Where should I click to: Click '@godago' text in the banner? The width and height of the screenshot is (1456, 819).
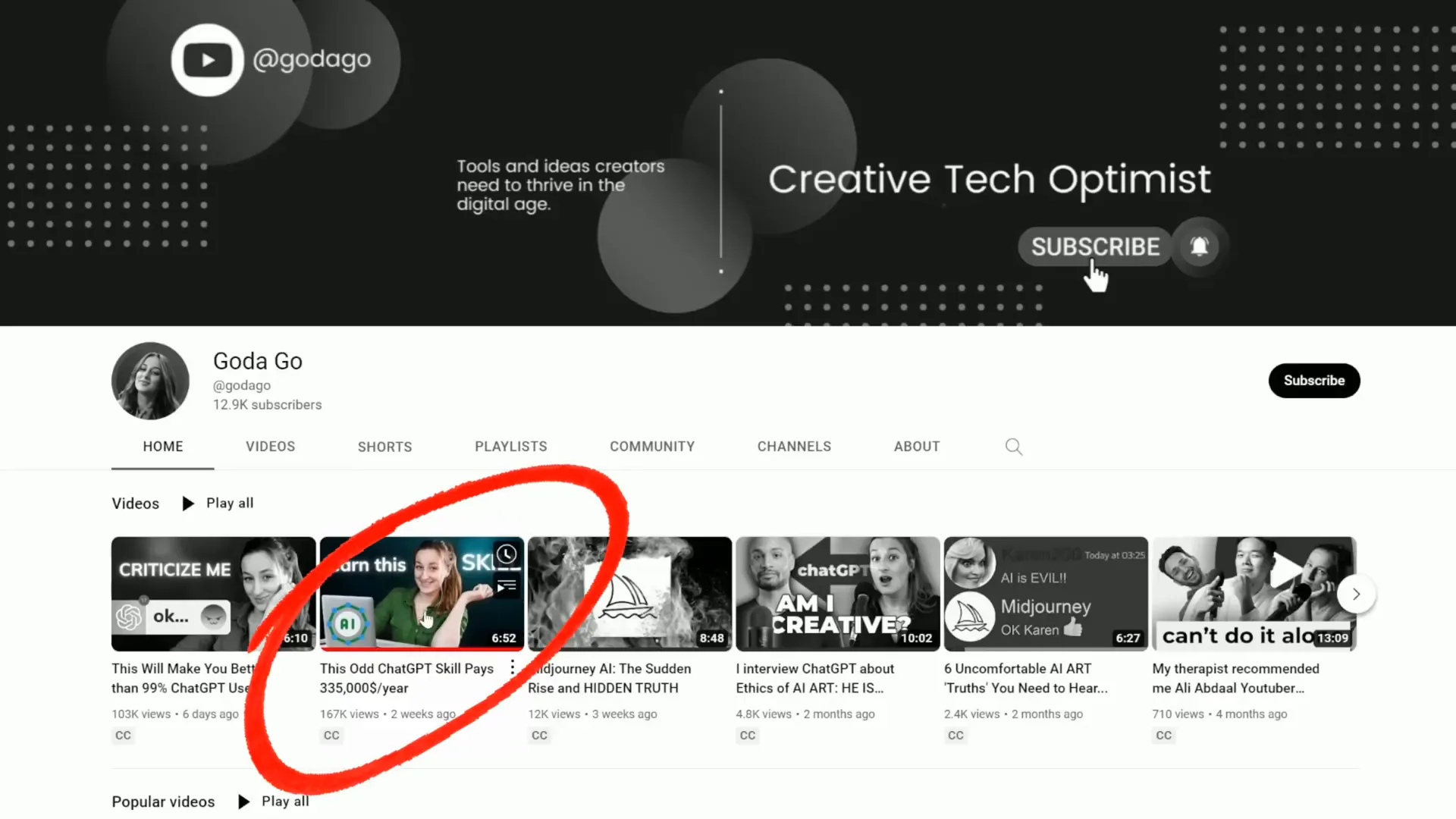(312, 59)
